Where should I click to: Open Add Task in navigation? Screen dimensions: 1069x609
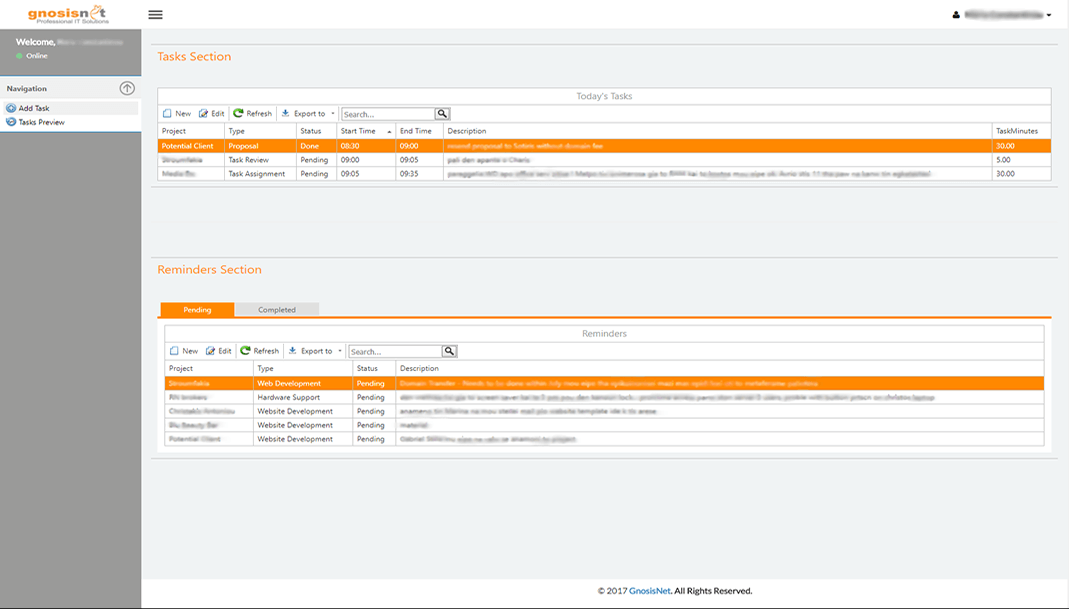(x=33, y=108)
